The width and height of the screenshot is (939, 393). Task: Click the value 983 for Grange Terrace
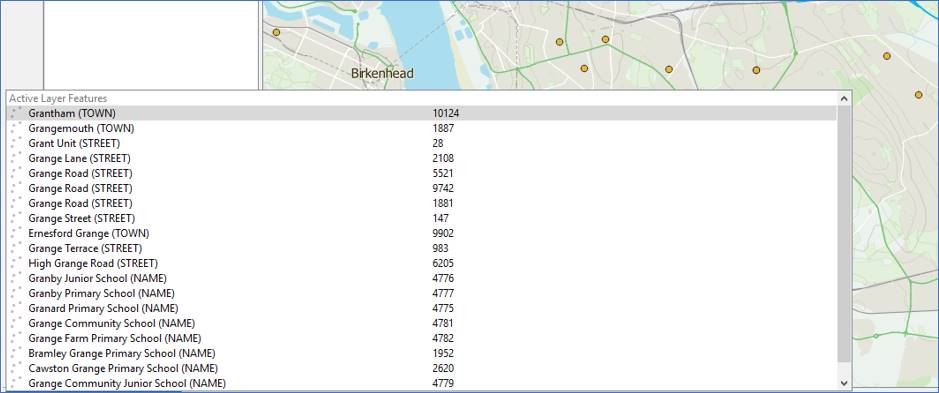(440, 248)
